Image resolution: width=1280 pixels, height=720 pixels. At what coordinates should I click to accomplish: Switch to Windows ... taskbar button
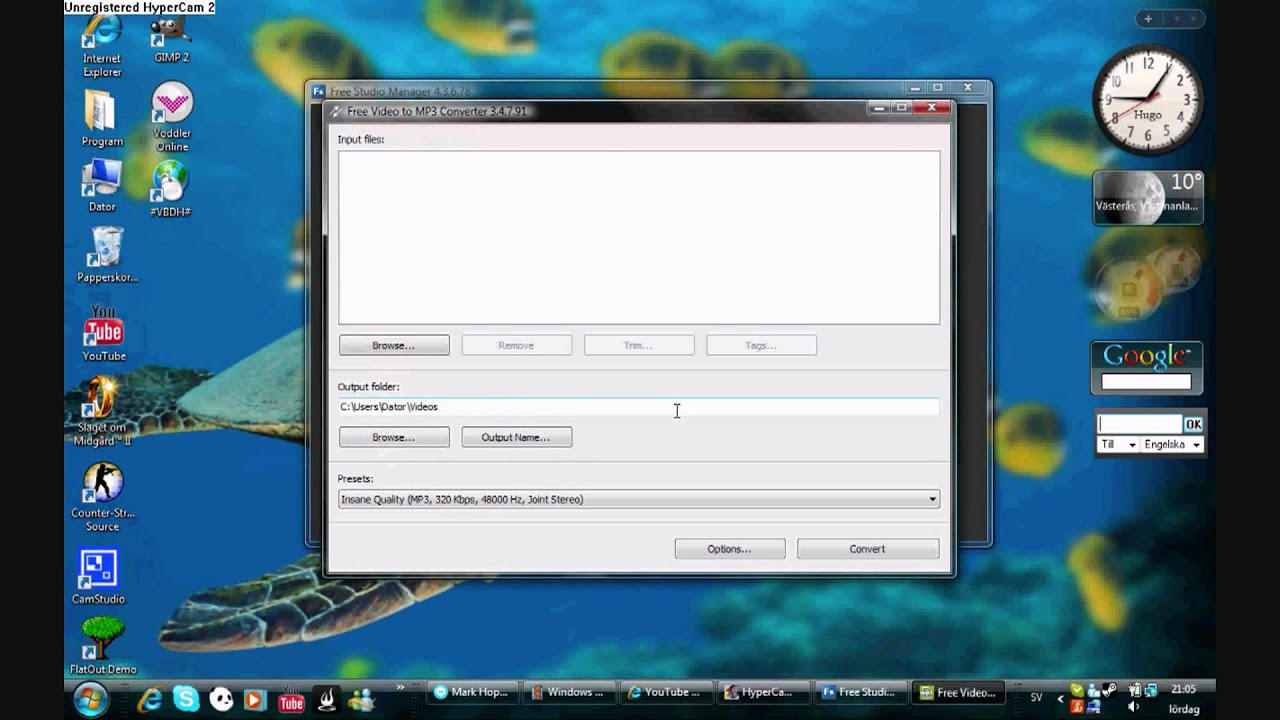(567, 692)
